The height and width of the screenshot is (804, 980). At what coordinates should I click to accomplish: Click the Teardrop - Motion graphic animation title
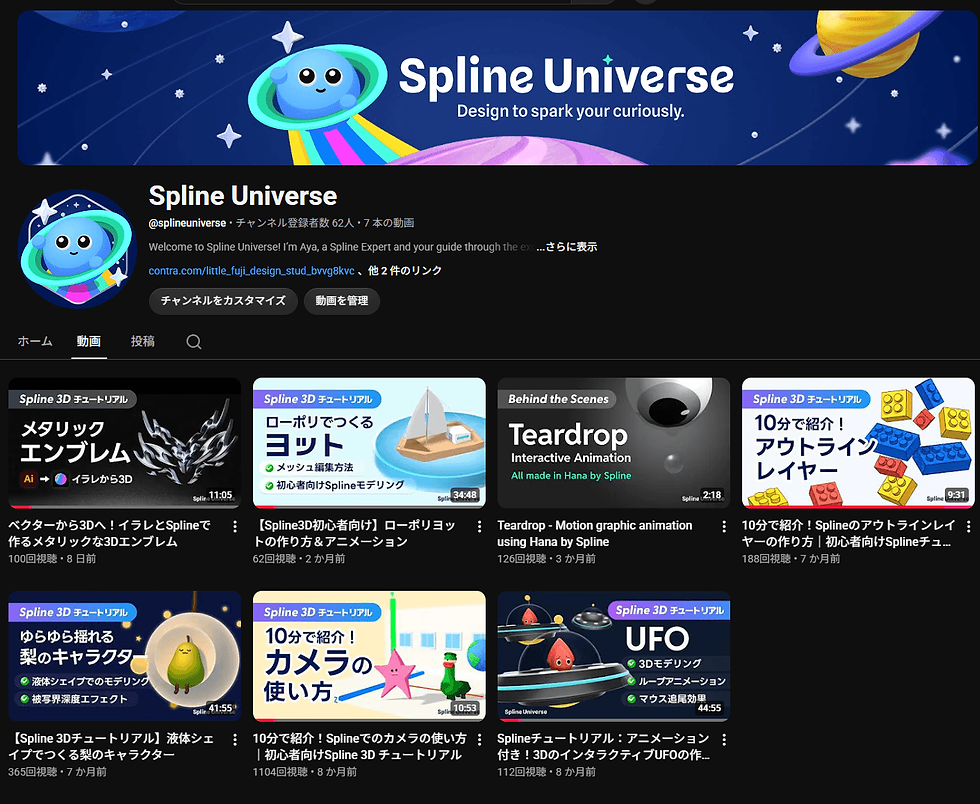point(595,533)
